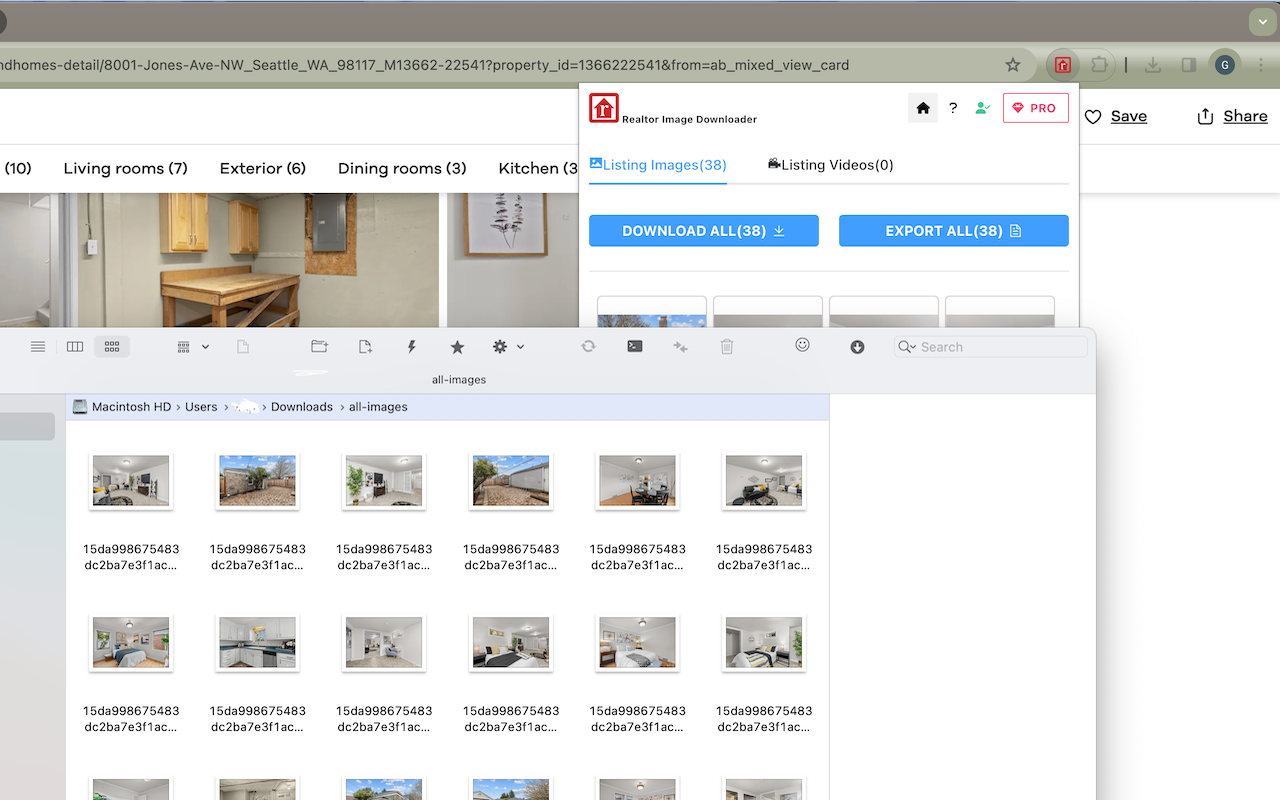The height and width of the screenshot is (800, 1280).
Task: Click the PRO upgrade button
Action: pos(1036,108)
